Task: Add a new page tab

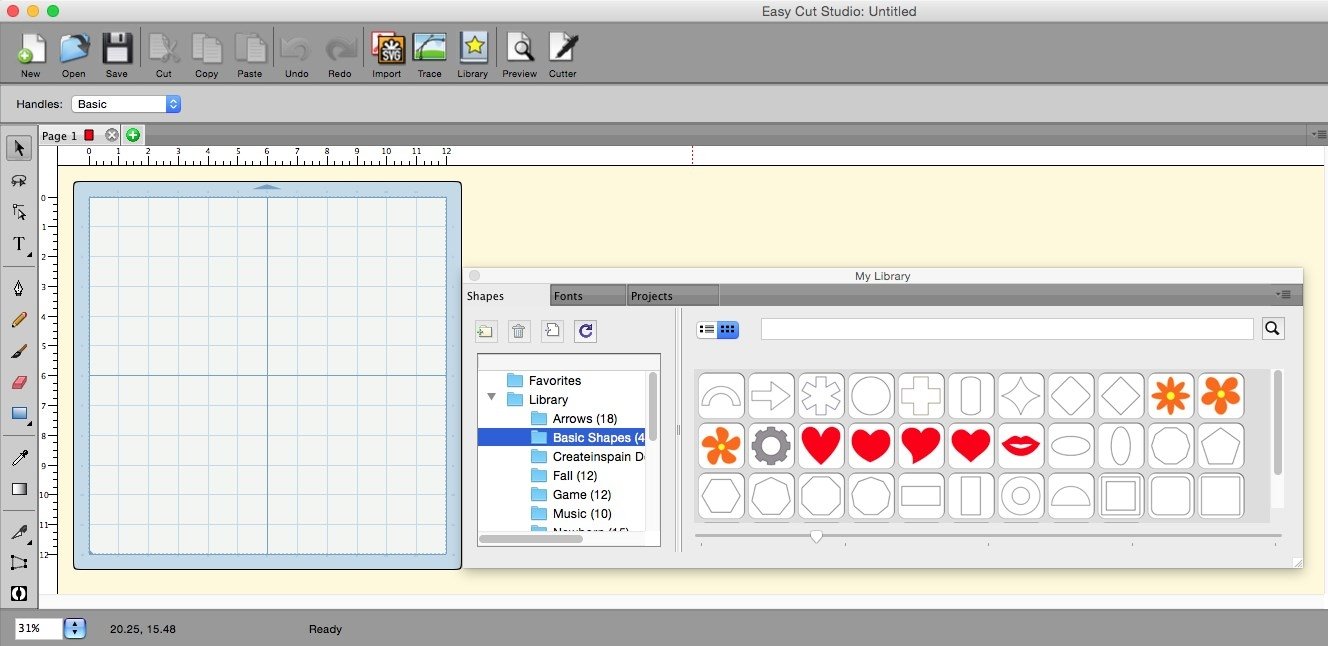Action: [133, 135]
